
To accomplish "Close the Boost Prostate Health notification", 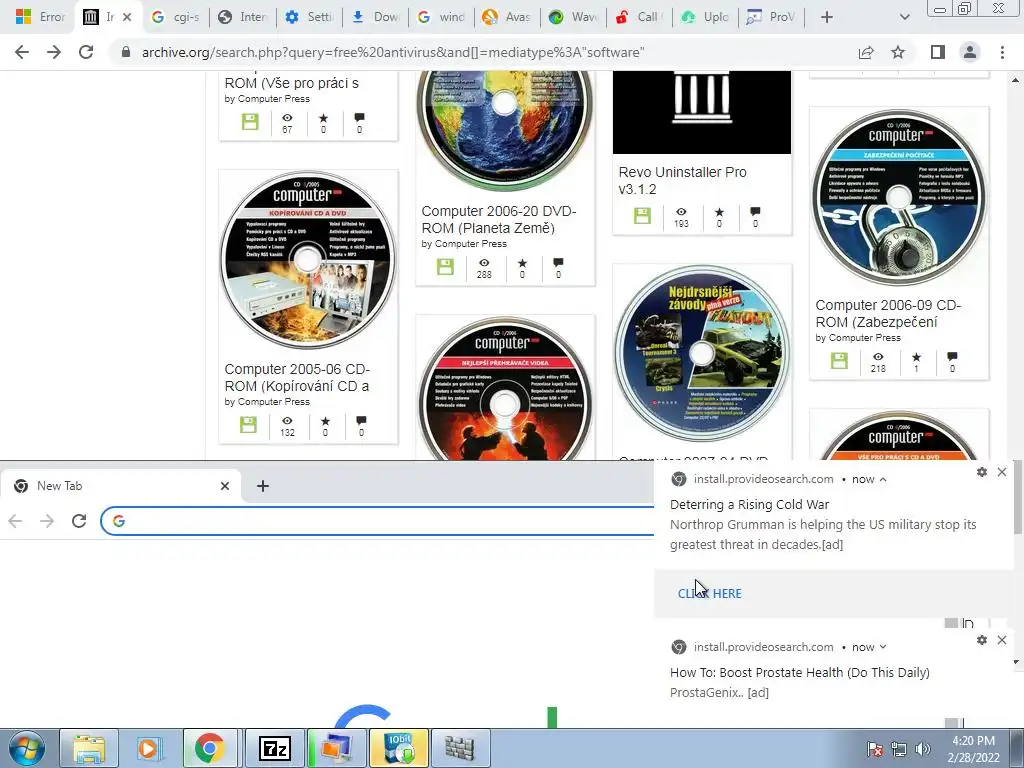I will [1002, 640].
